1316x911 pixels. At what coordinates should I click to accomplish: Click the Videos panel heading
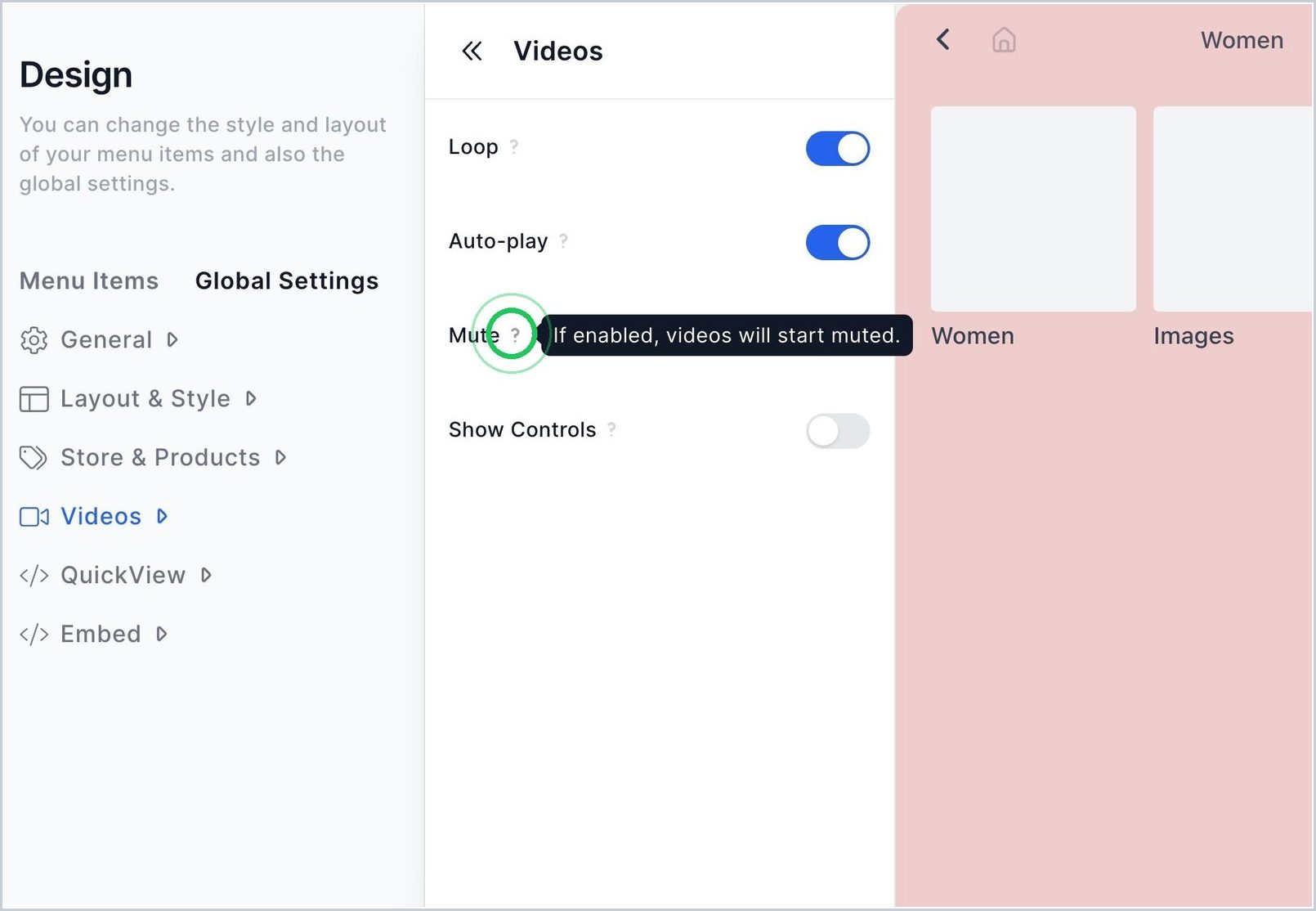tap(558, 52)
